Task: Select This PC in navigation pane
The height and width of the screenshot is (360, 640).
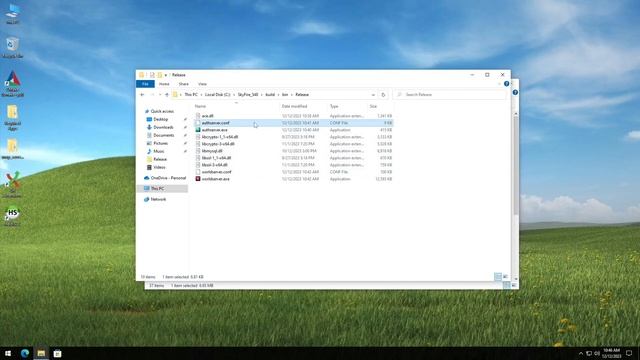Action: (163, 189)
